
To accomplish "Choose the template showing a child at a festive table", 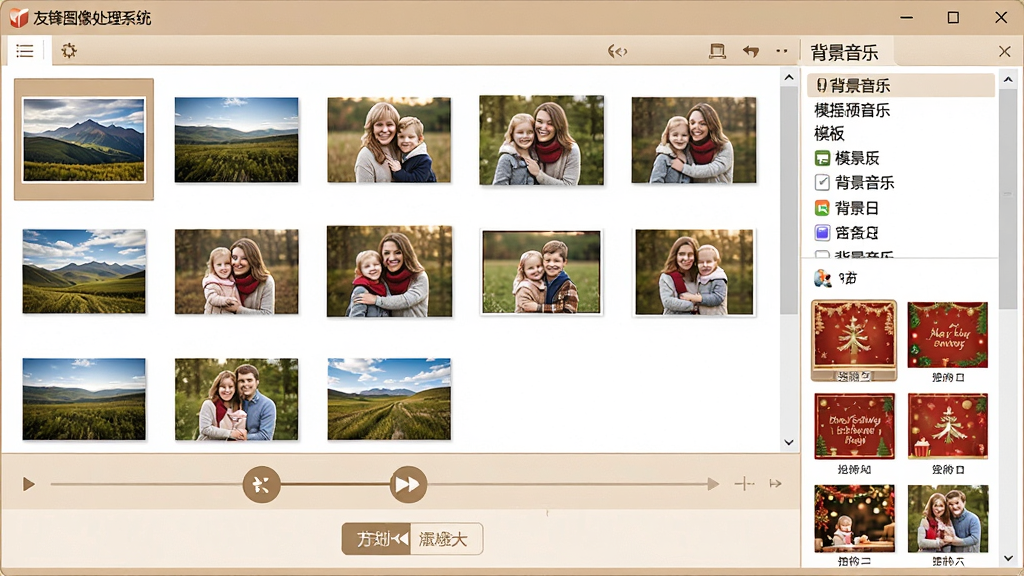I will [x=855, y=519].
